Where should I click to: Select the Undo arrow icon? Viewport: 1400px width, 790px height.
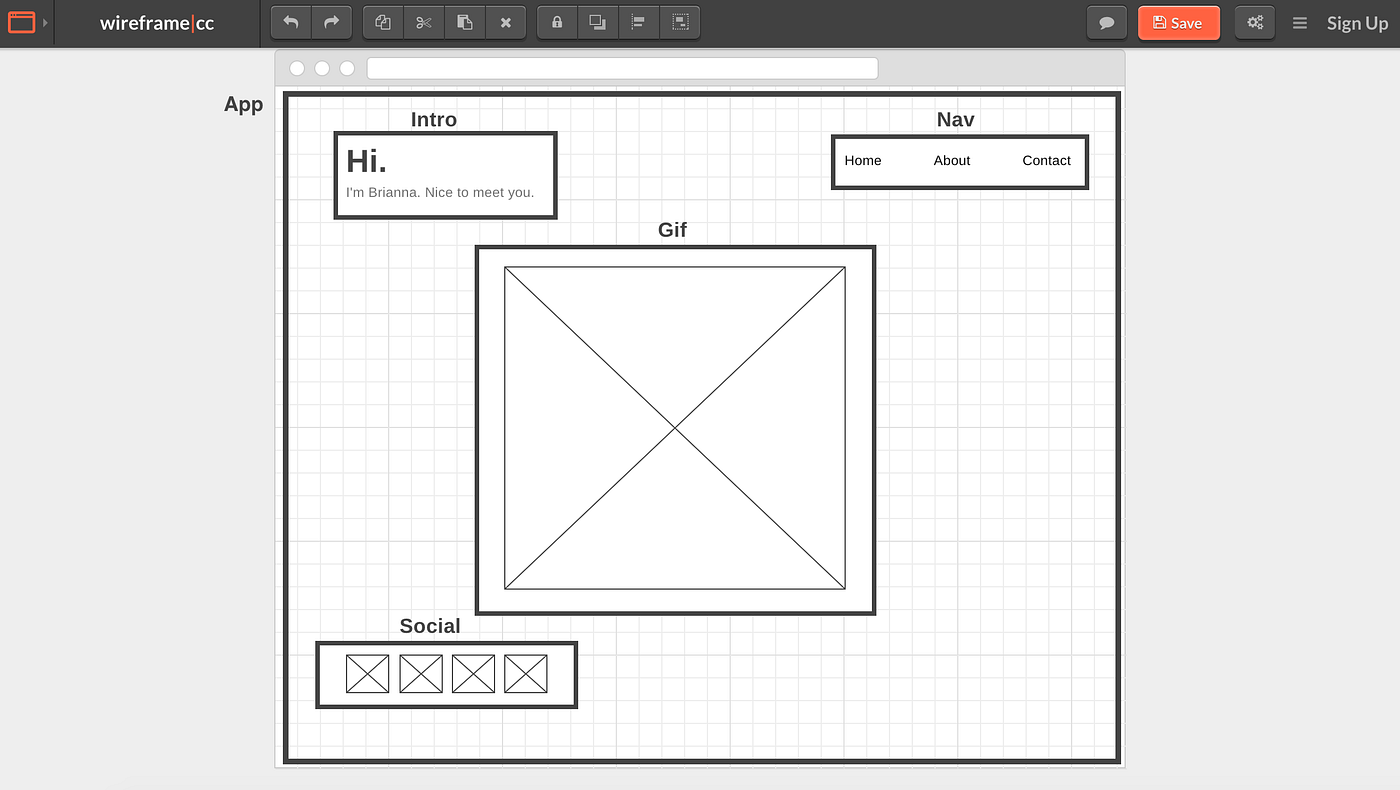click(290, 22)
